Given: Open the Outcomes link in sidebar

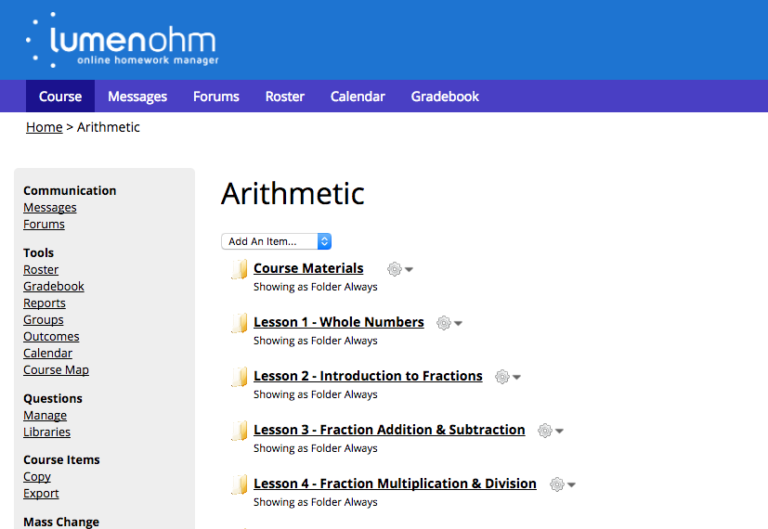Looking at the screenshot, I should [51, 337].
